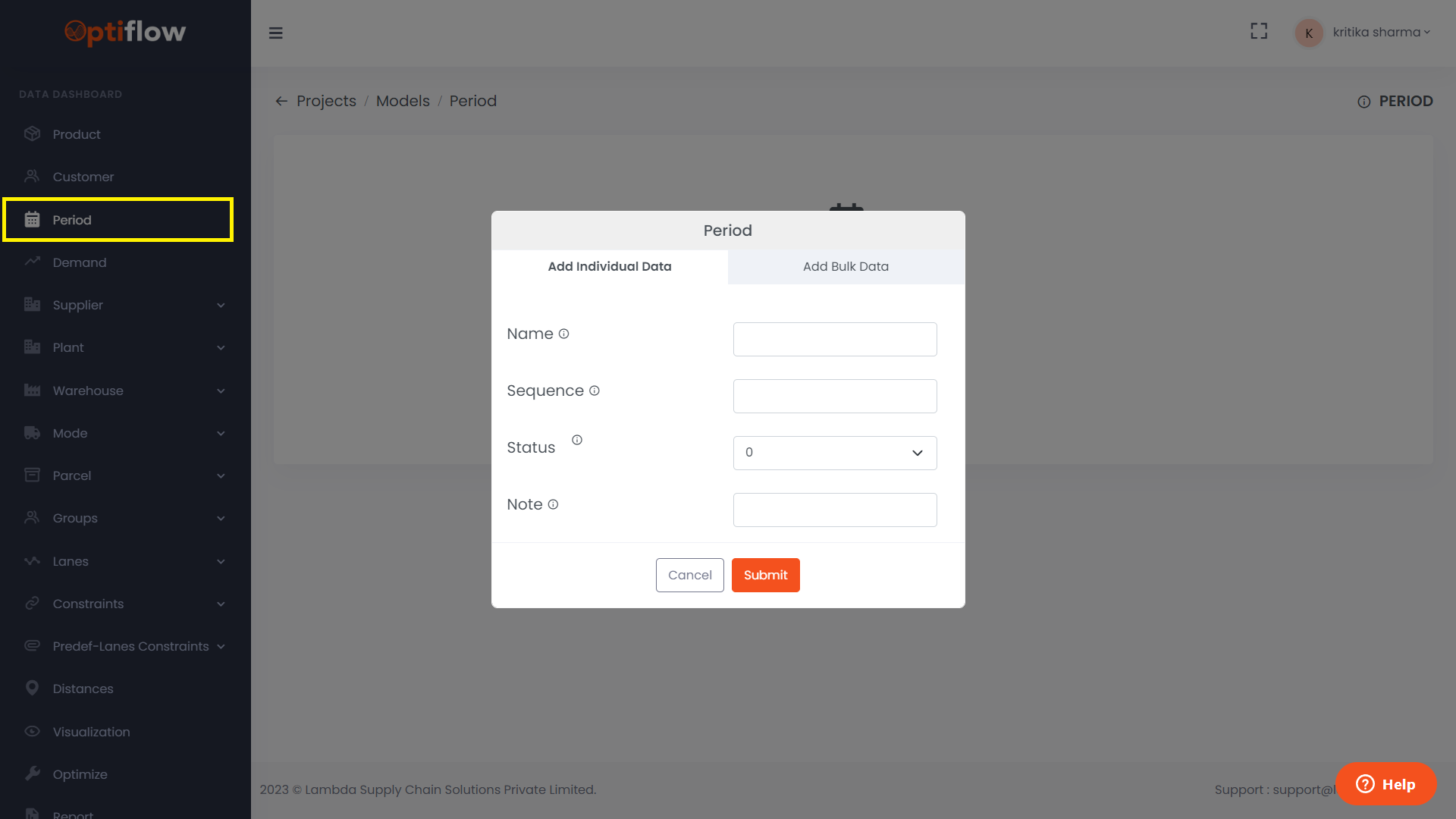1456x819 pixels.
Task: Open the Help chat widget
Action: click(x=1385, y=784)
